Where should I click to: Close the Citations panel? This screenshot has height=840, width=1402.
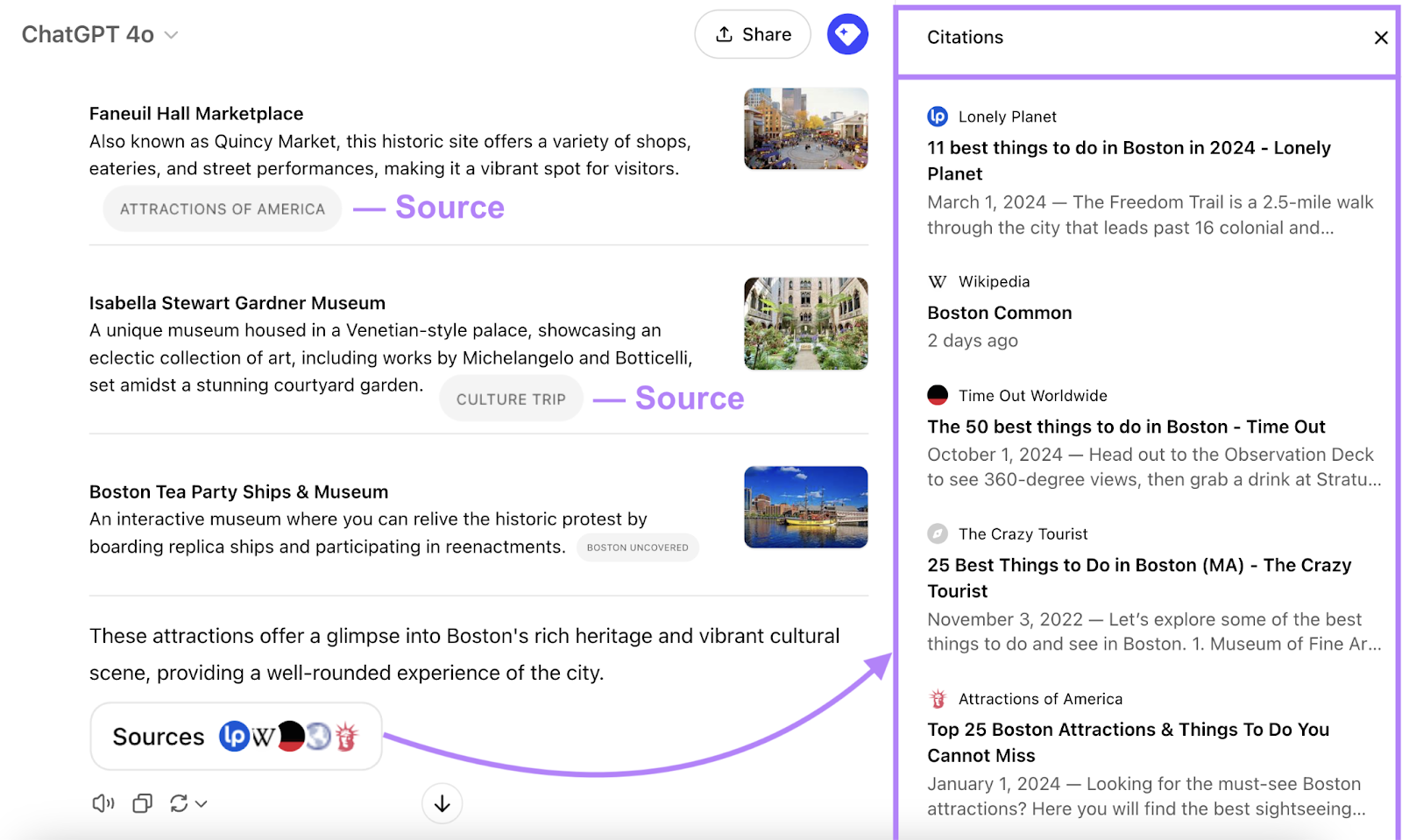click(x=1381, y=38)
